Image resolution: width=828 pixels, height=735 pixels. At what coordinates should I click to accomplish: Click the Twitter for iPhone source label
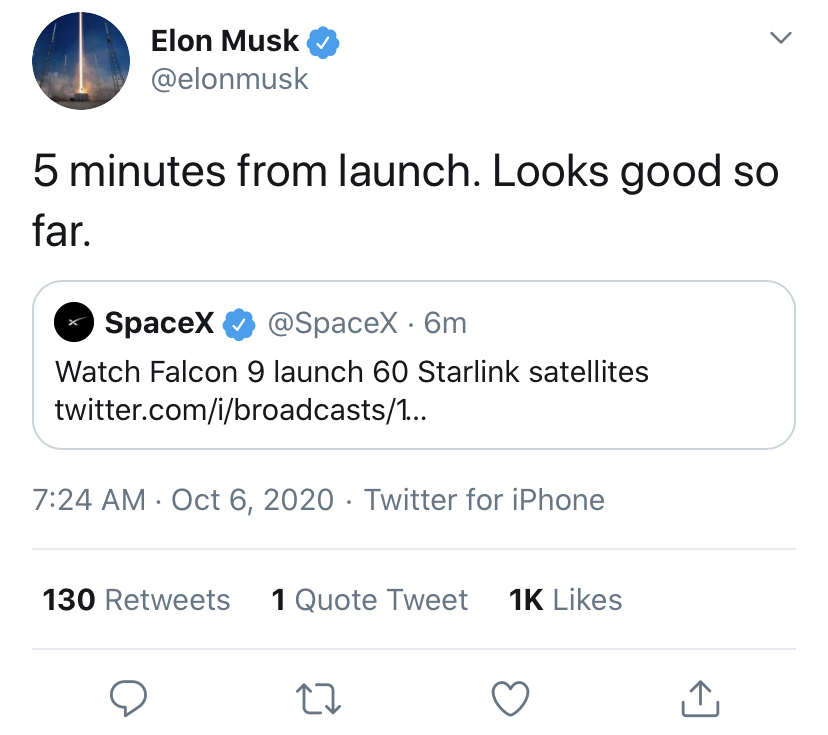click(484, 499)
